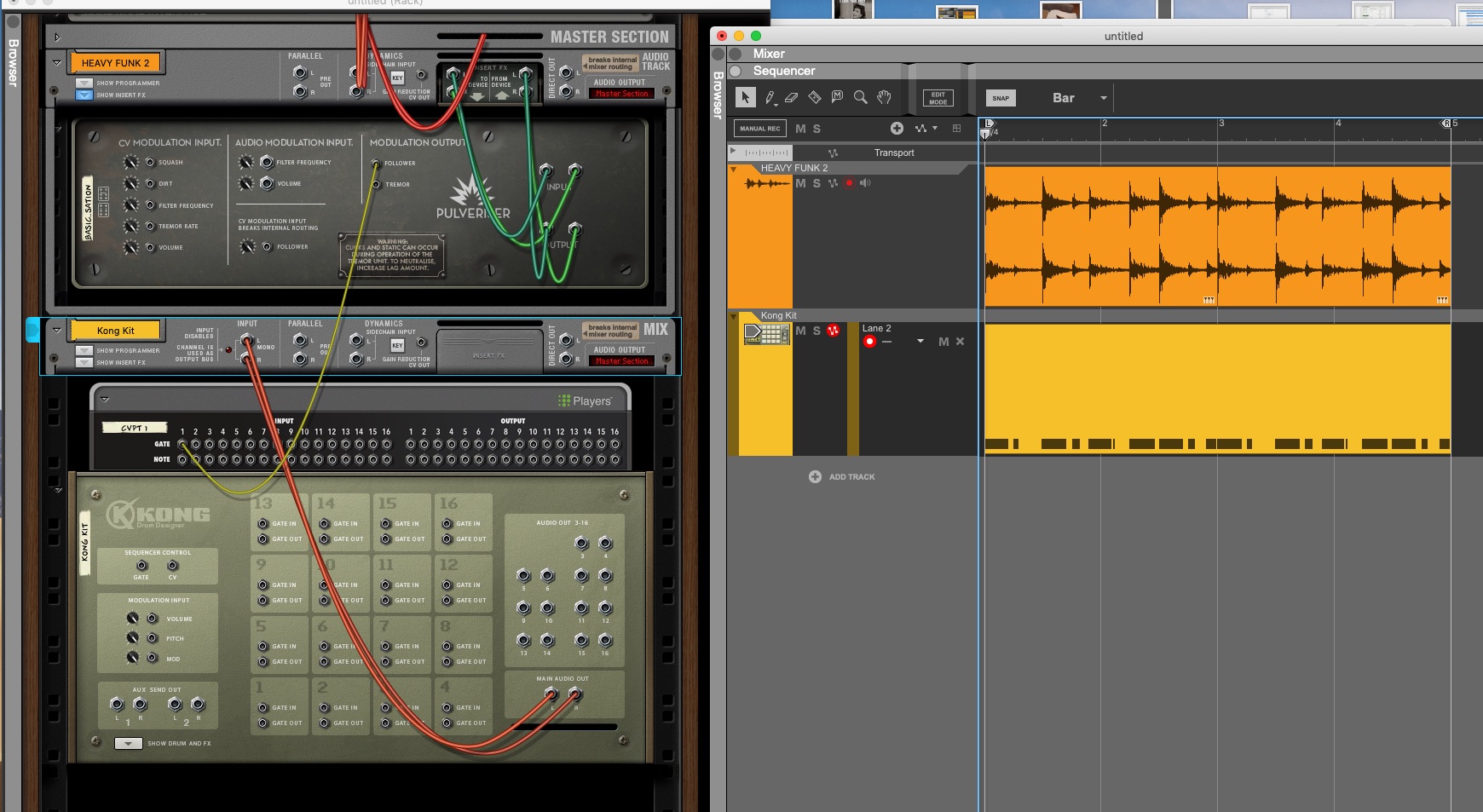
Task: Click the Left loop locator marker
Action: point(989,124)
